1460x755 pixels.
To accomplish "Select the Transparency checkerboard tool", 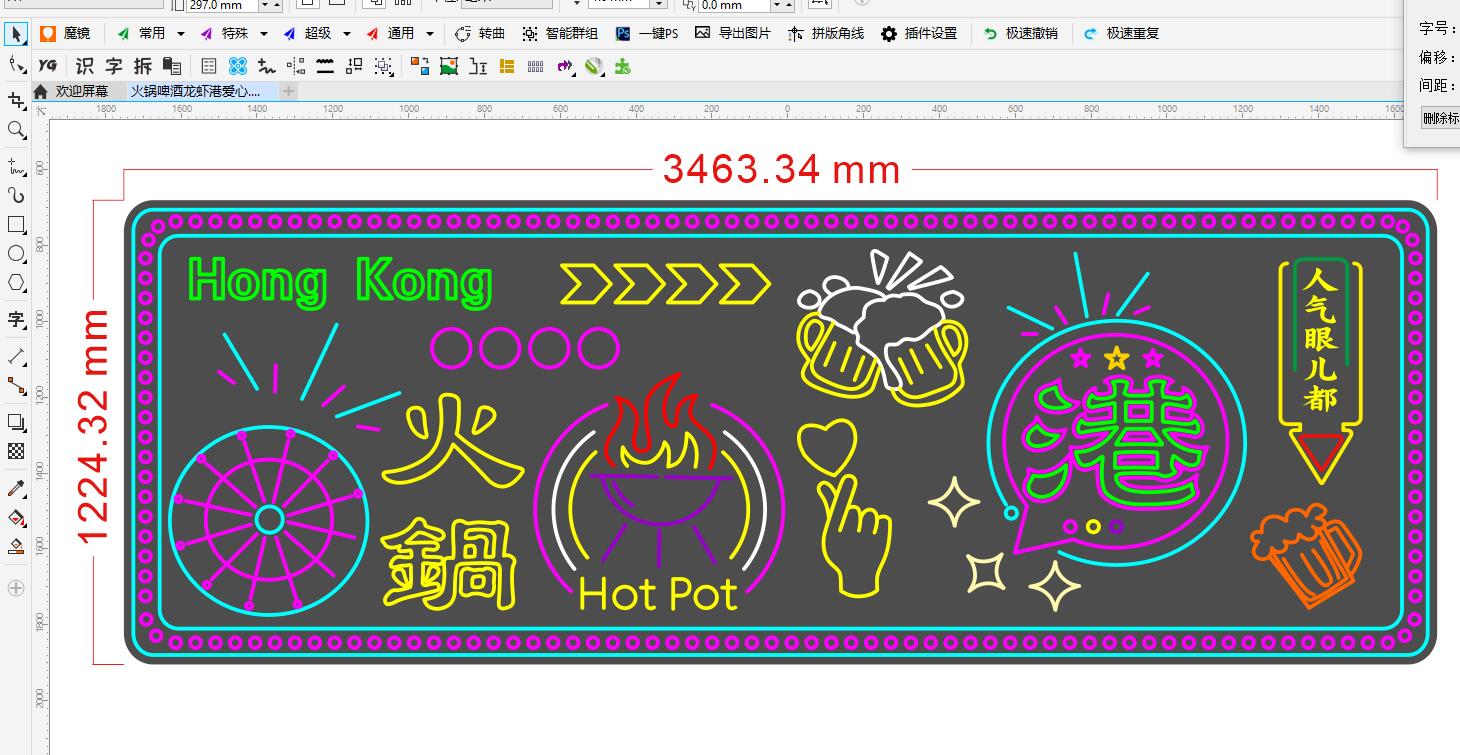I will (16, 451).
